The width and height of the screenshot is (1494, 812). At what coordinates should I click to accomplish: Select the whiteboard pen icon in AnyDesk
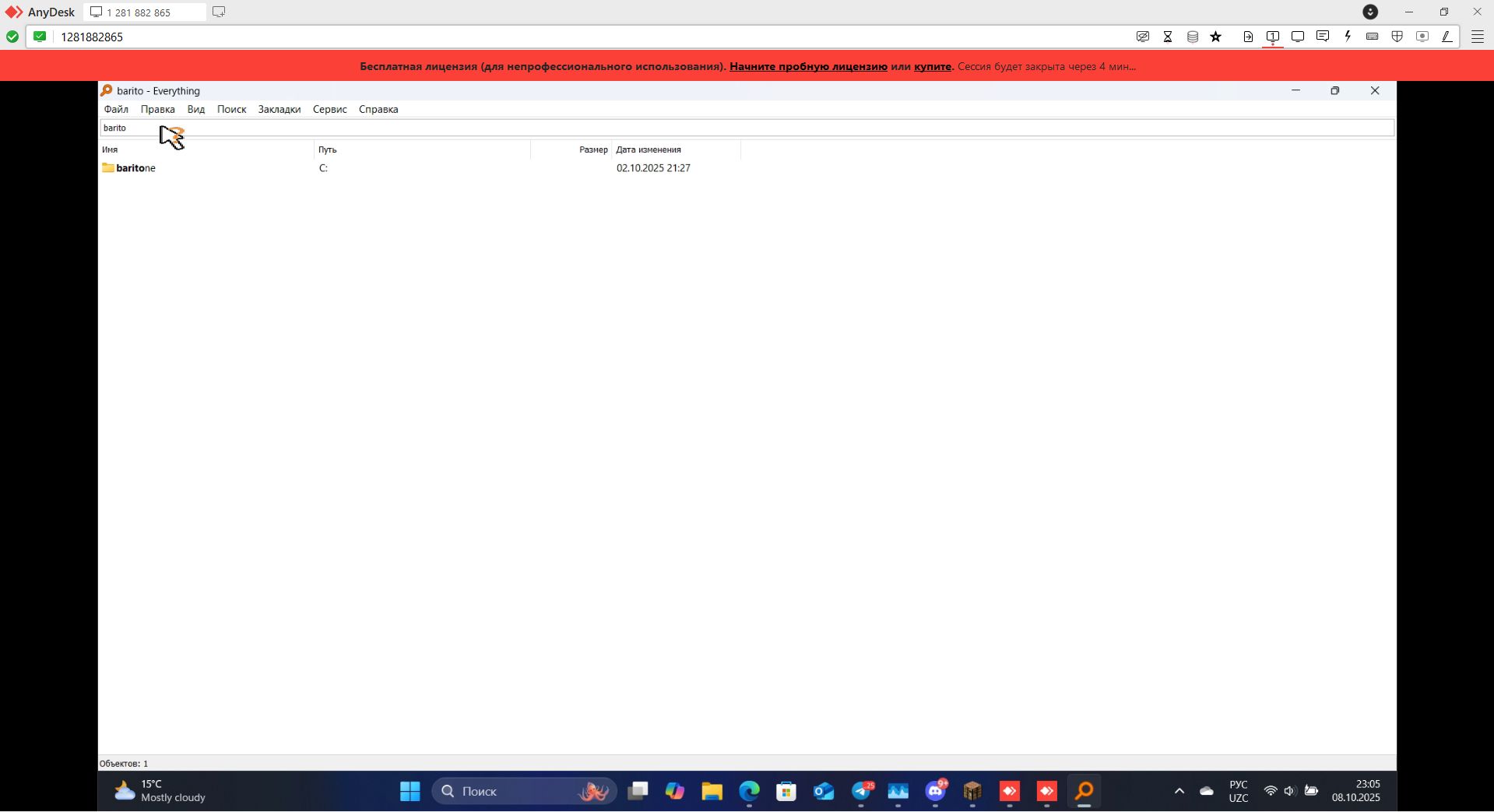click(1447, 37)
